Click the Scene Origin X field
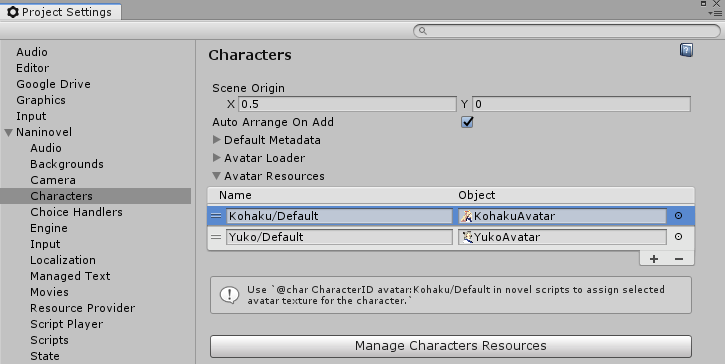The image size is (725, 364). point(347,104)
